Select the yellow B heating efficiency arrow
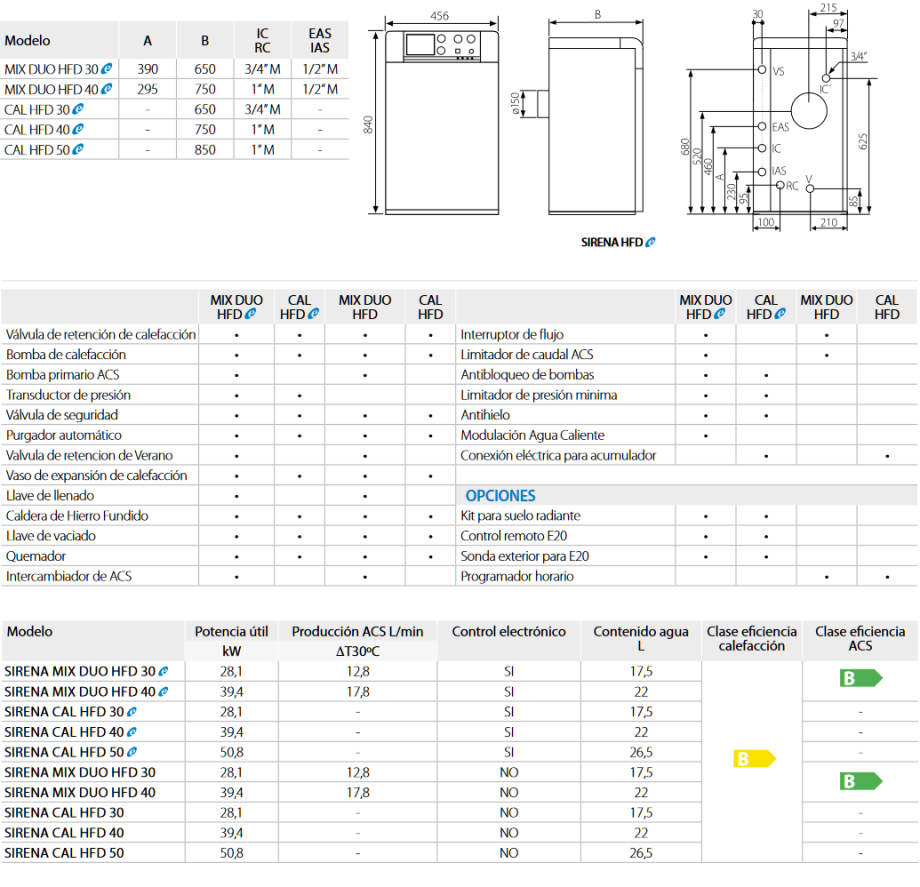 pyautogui.click(x=755, y=759)
